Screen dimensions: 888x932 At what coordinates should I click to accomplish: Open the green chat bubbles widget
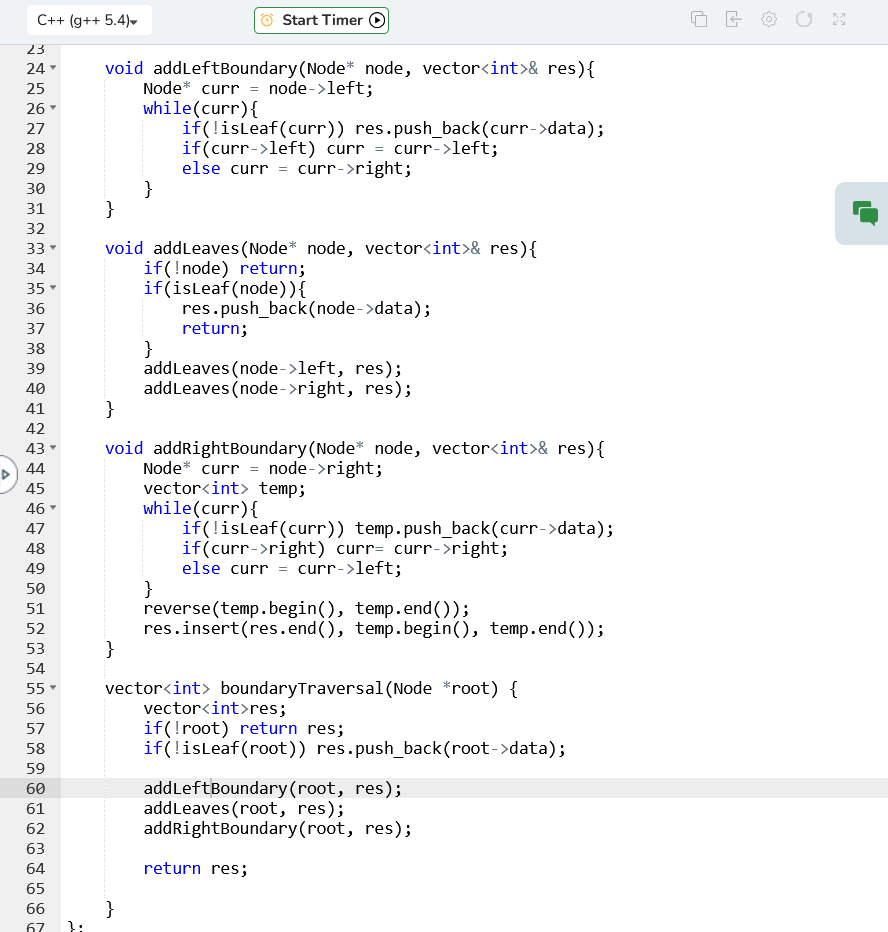[865, 213]
